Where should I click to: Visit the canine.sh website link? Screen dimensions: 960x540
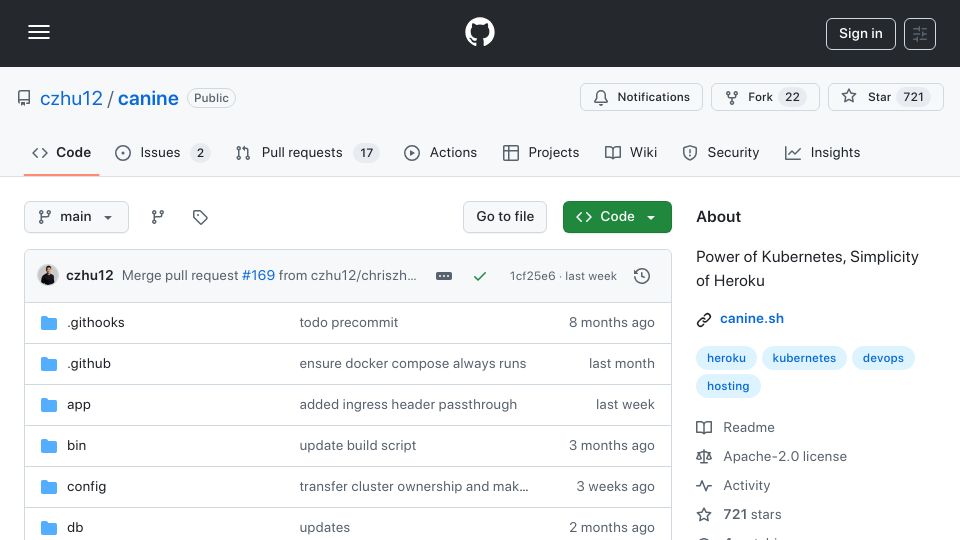coord(752,318)
